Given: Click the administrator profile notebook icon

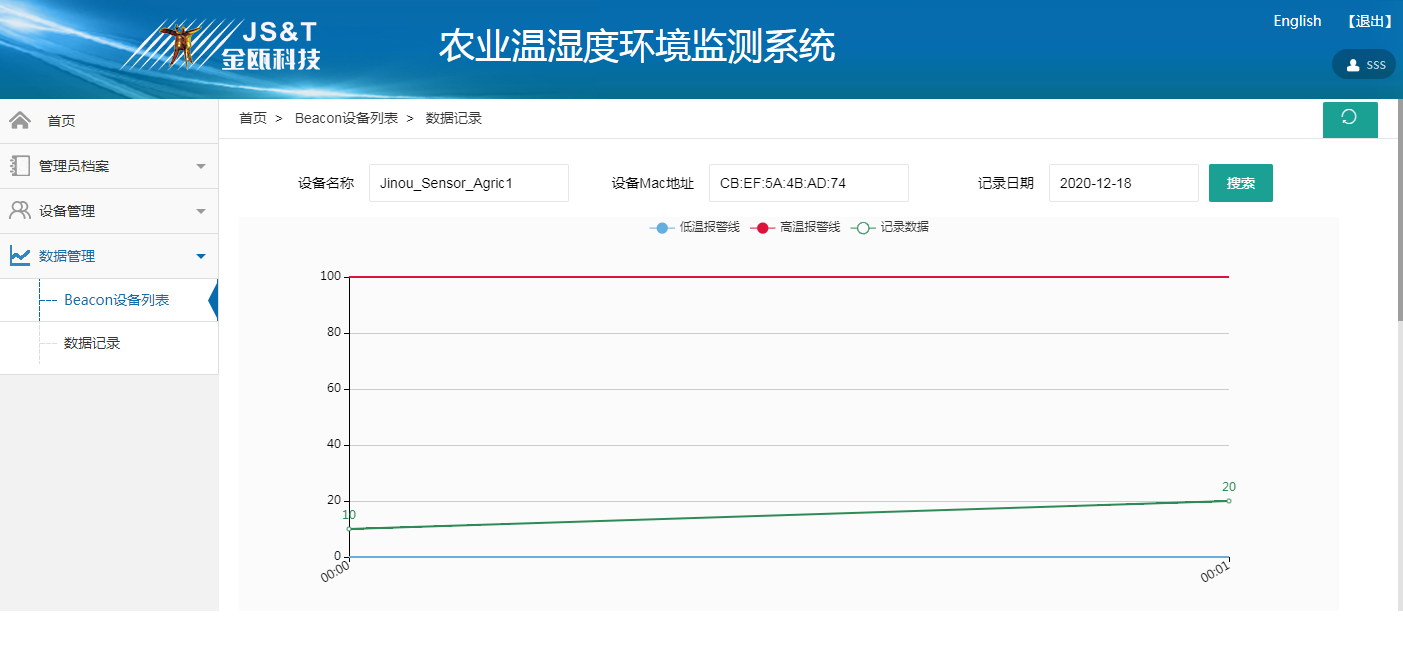Looking at the screenshot, I should (x=19, y=166).
